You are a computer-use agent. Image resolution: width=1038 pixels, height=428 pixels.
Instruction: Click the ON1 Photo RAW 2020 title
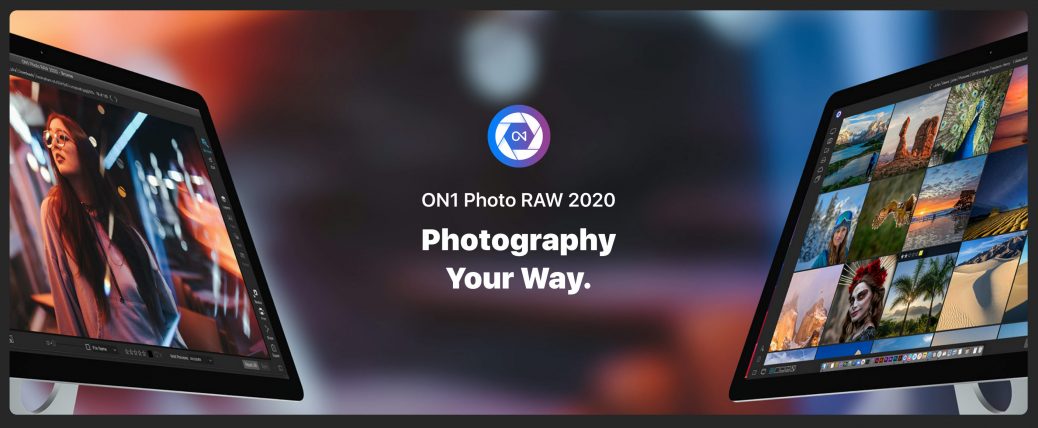(x=518, y=200)
